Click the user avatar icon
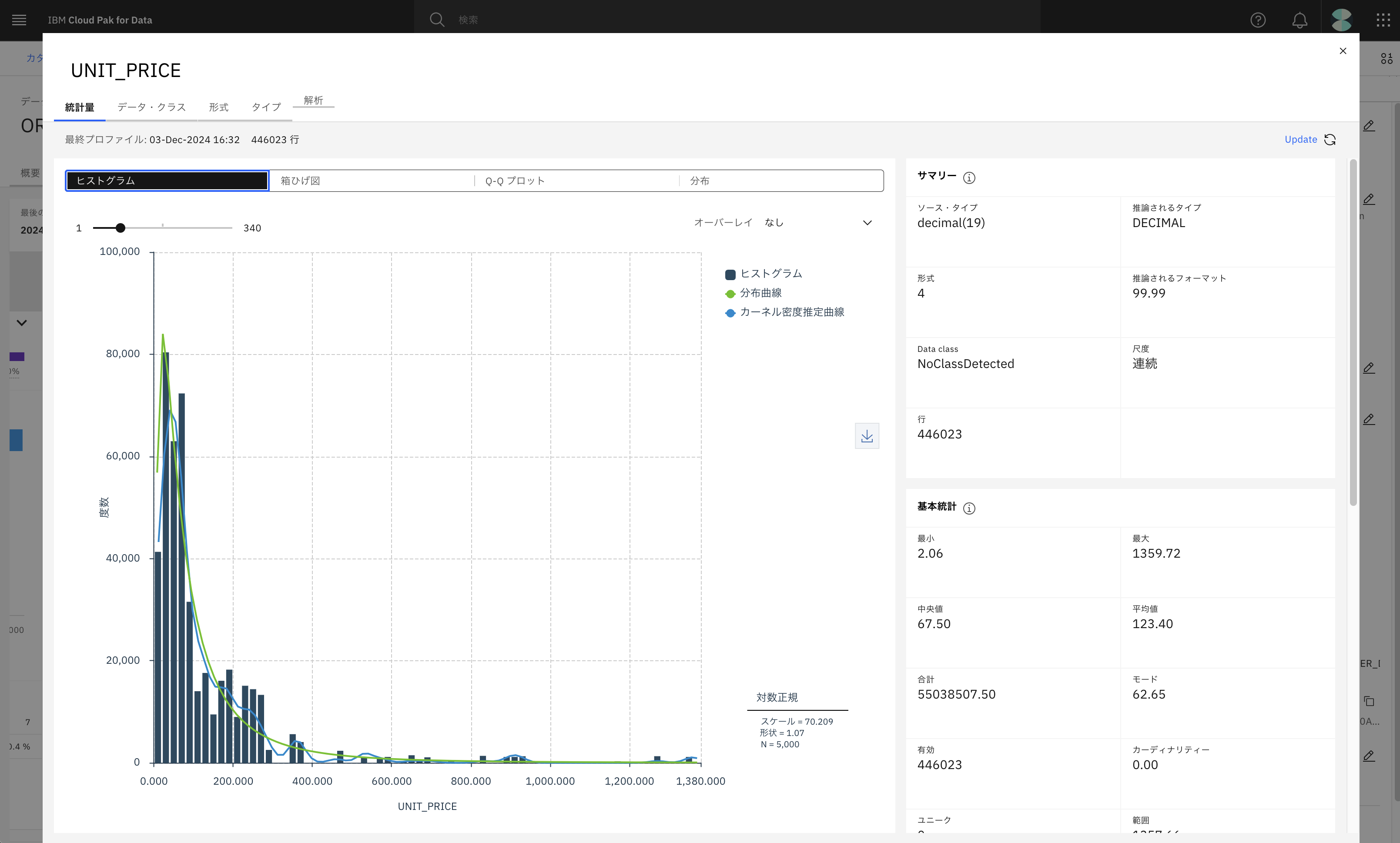 click(x=1341, y=20)
